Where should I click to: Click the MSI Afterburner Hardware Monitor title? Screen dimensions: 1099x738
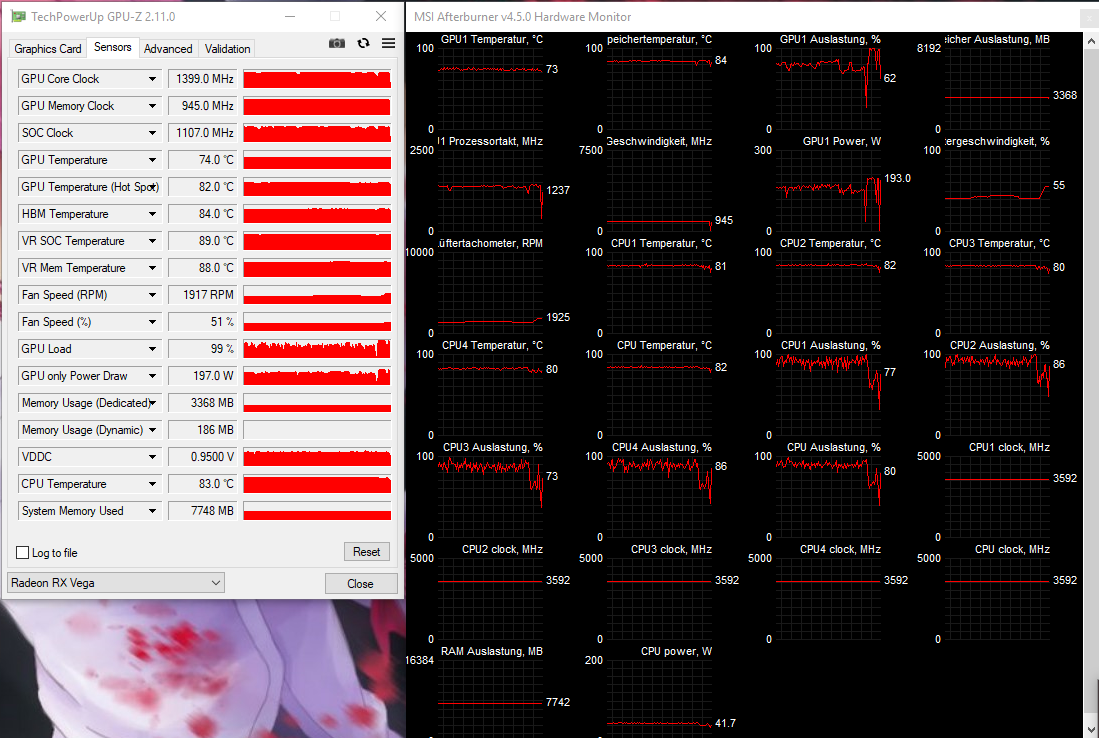(523, 17)
